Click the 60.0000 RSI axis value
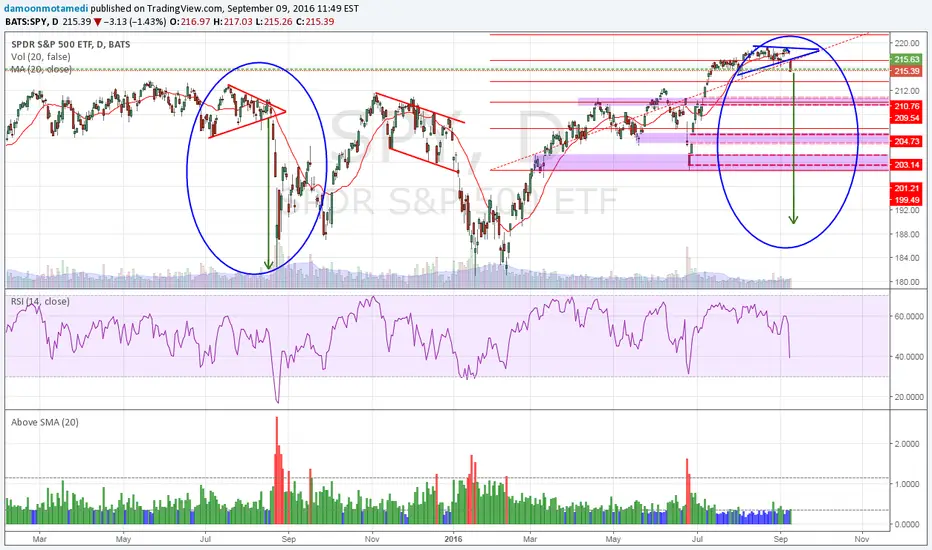 (909, 316)
